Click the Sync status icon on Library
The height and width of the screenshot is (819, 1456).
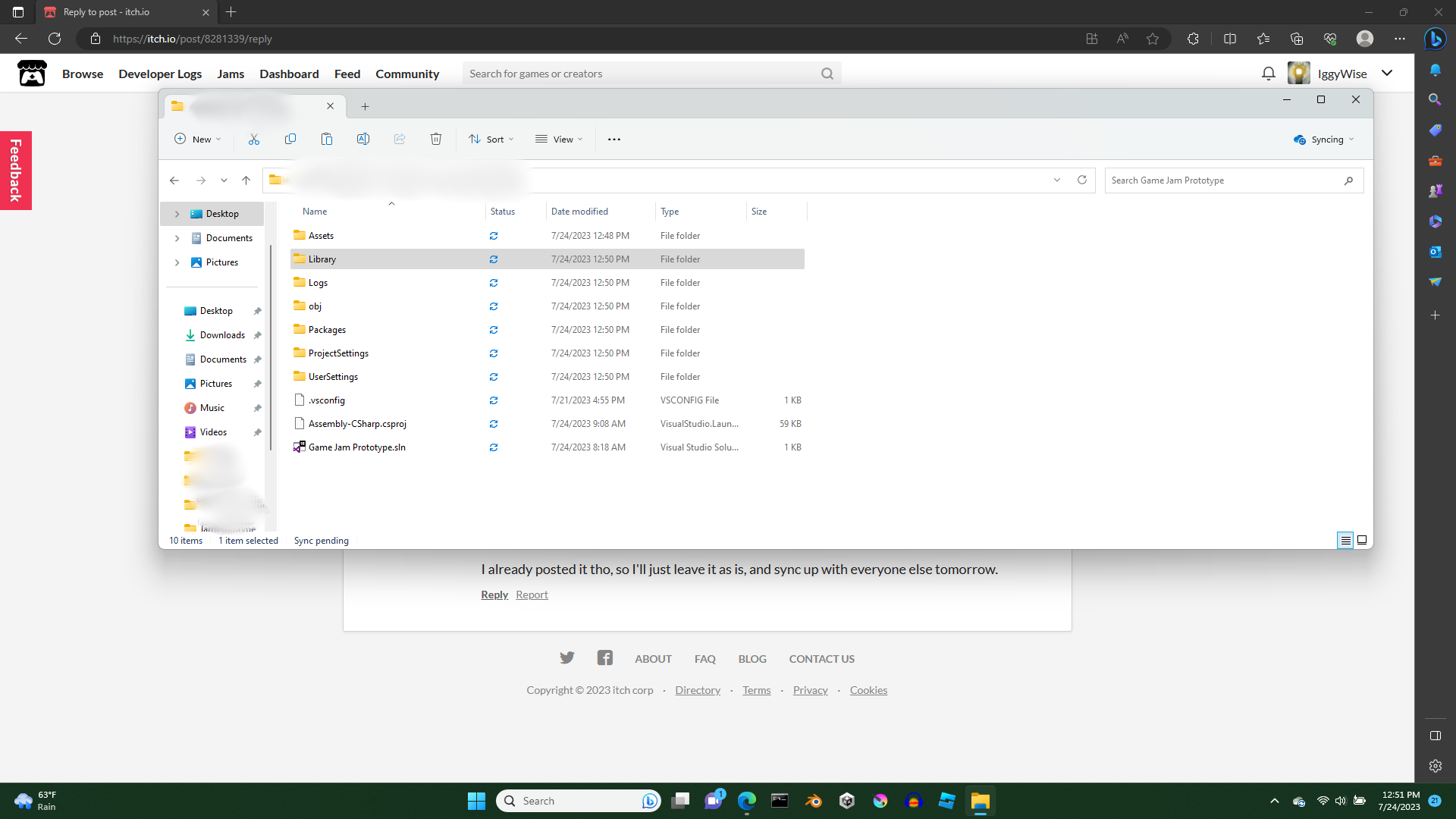coord(494,258)
